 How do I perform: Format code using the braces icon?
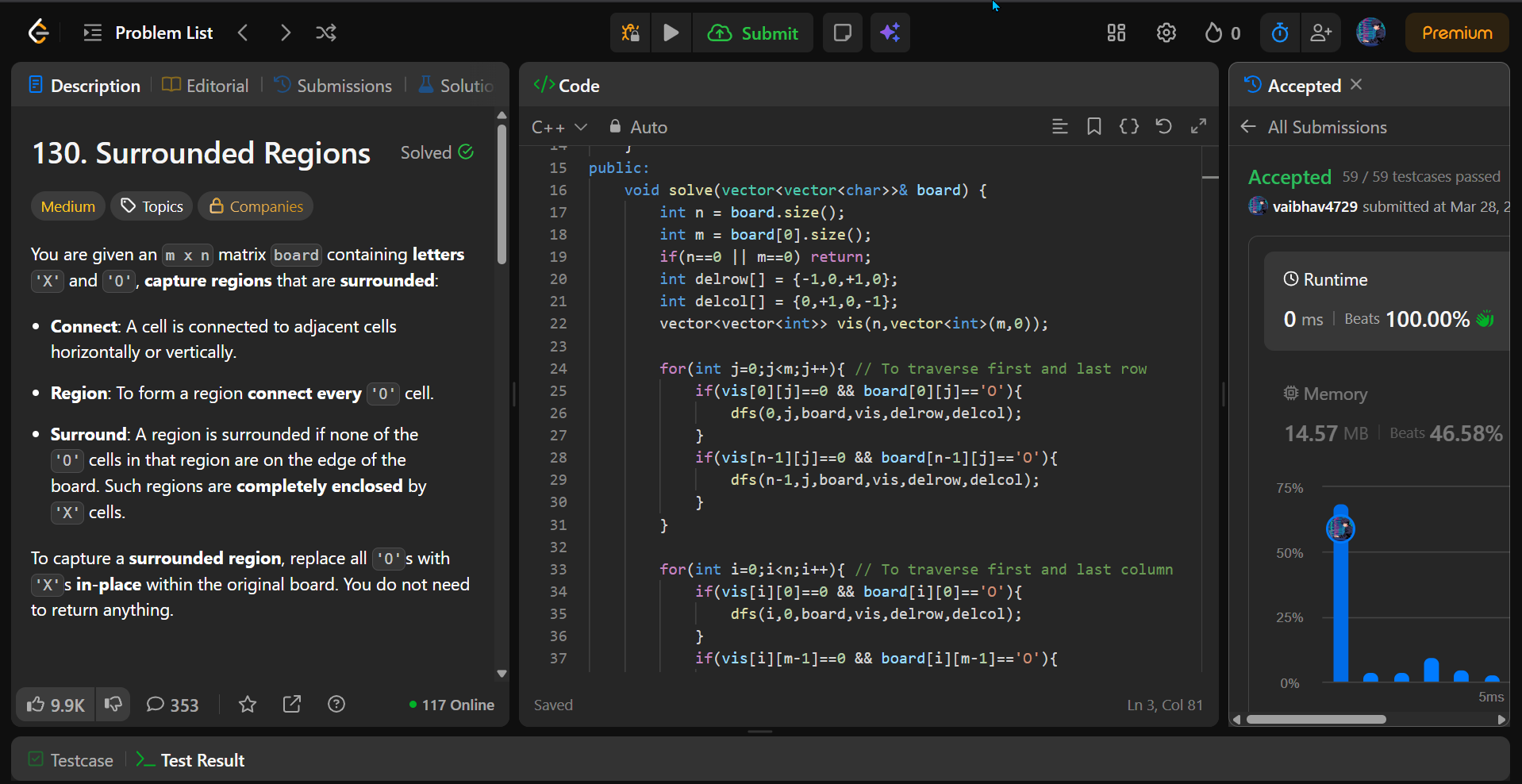pos(1128,126)
